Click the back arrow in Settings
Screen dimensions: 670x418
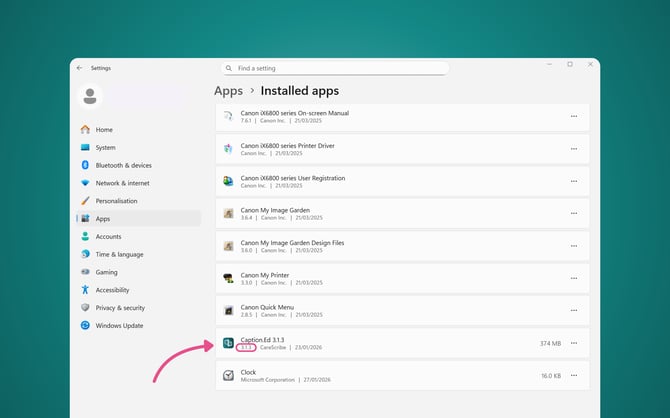80,68
